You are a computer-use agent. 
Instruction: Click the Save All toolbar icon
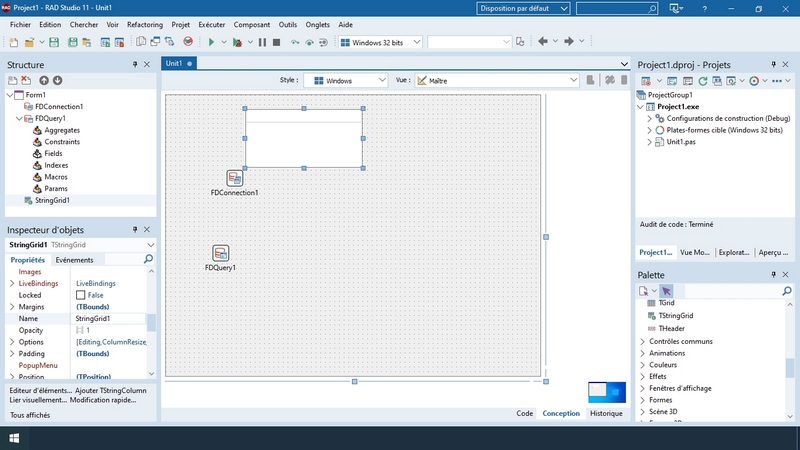pyautogui.click(x=73, y=42)
